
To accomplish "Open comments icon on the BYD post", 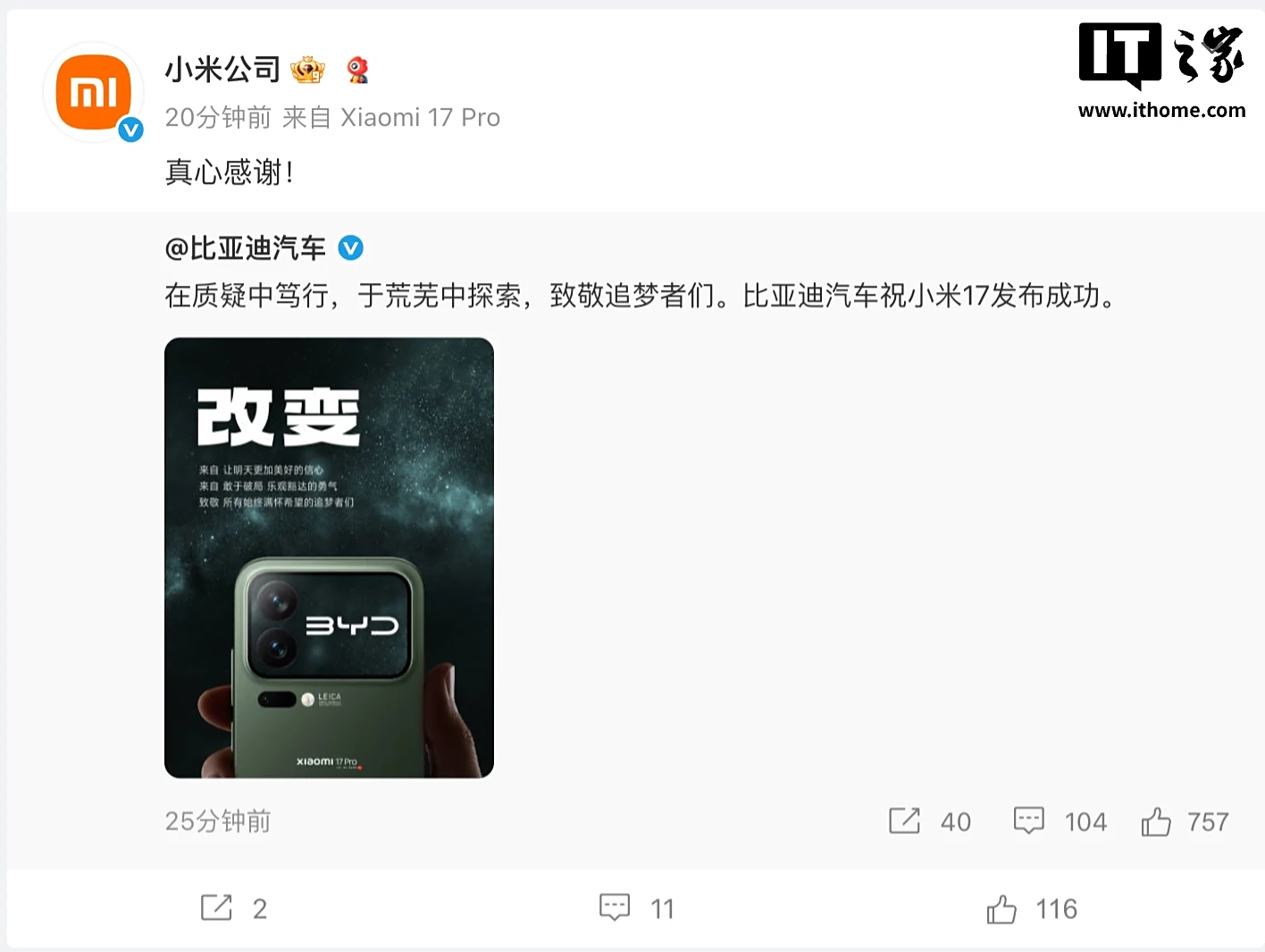I will click(1028, 821).
